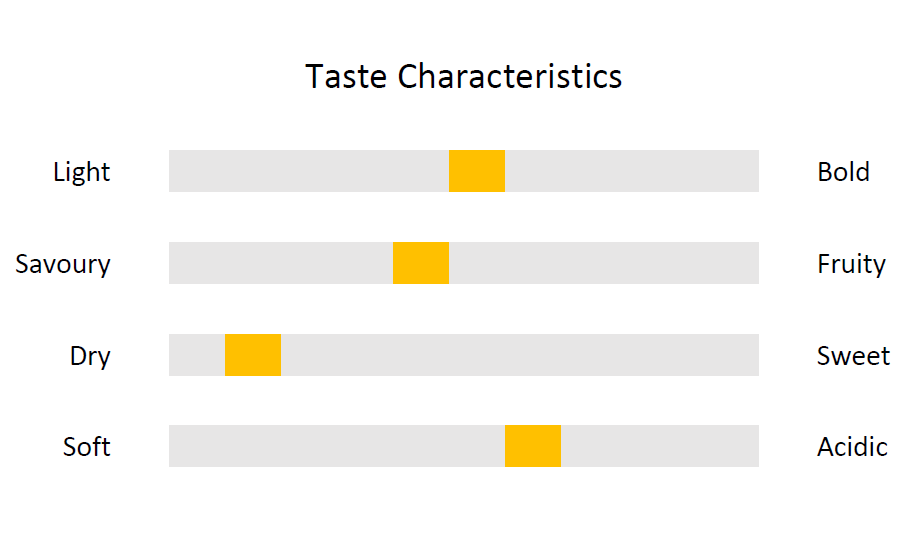Select the Bold label
Screen dimensions: 912x540
(843, 172)
